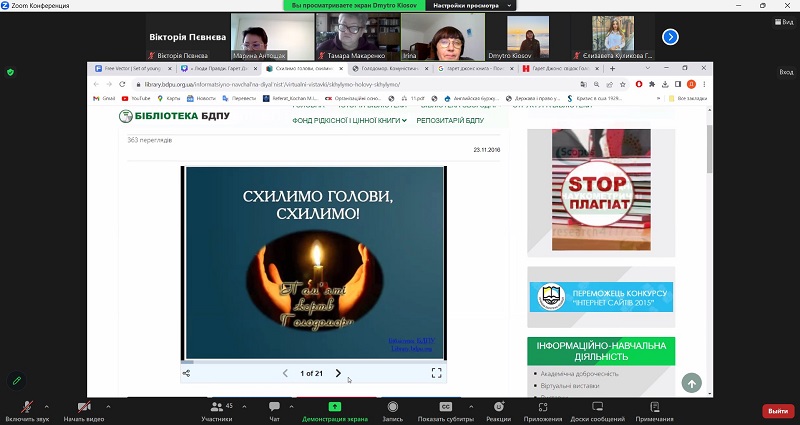Start recording with Запись

[x=392, y=412]
